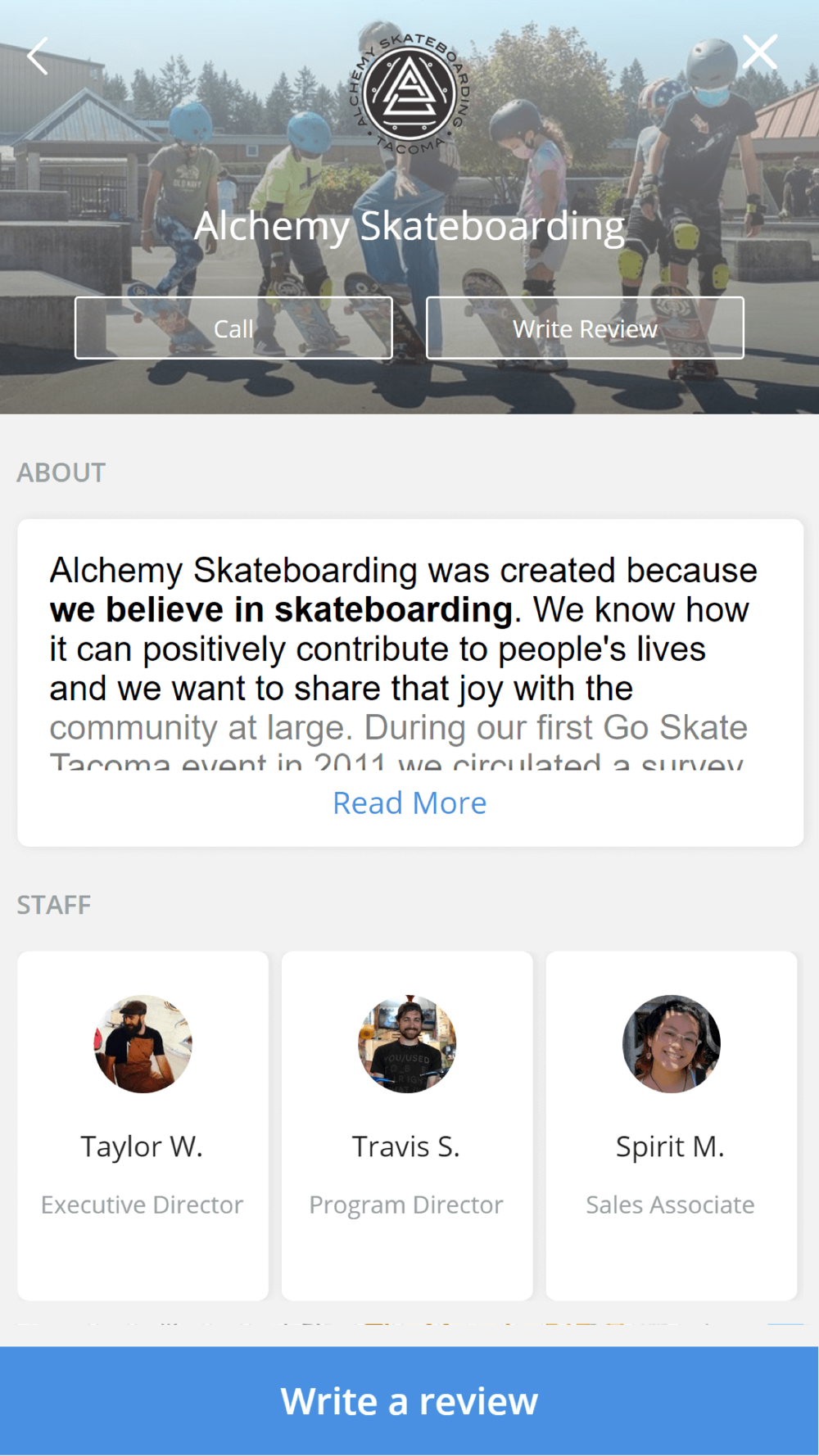Open Taylor W.'s profile photo
This screenshot has width=819, height=1456.
[143, 1043]
